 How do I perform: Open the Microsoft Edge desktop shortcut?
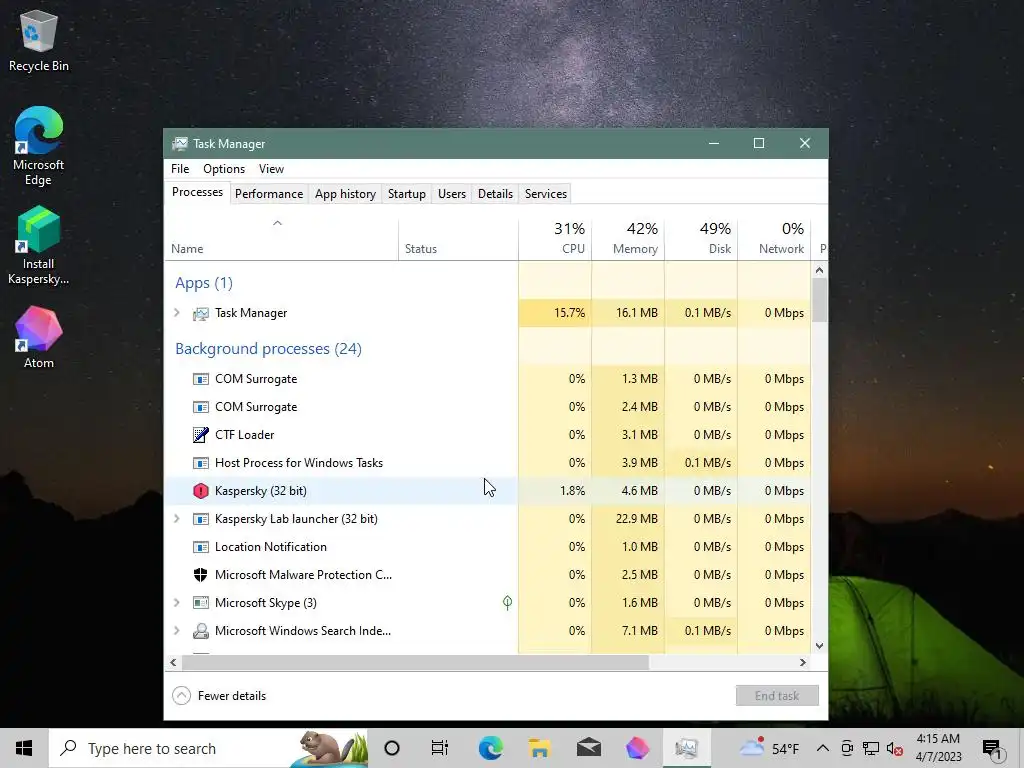pos(39,145)
